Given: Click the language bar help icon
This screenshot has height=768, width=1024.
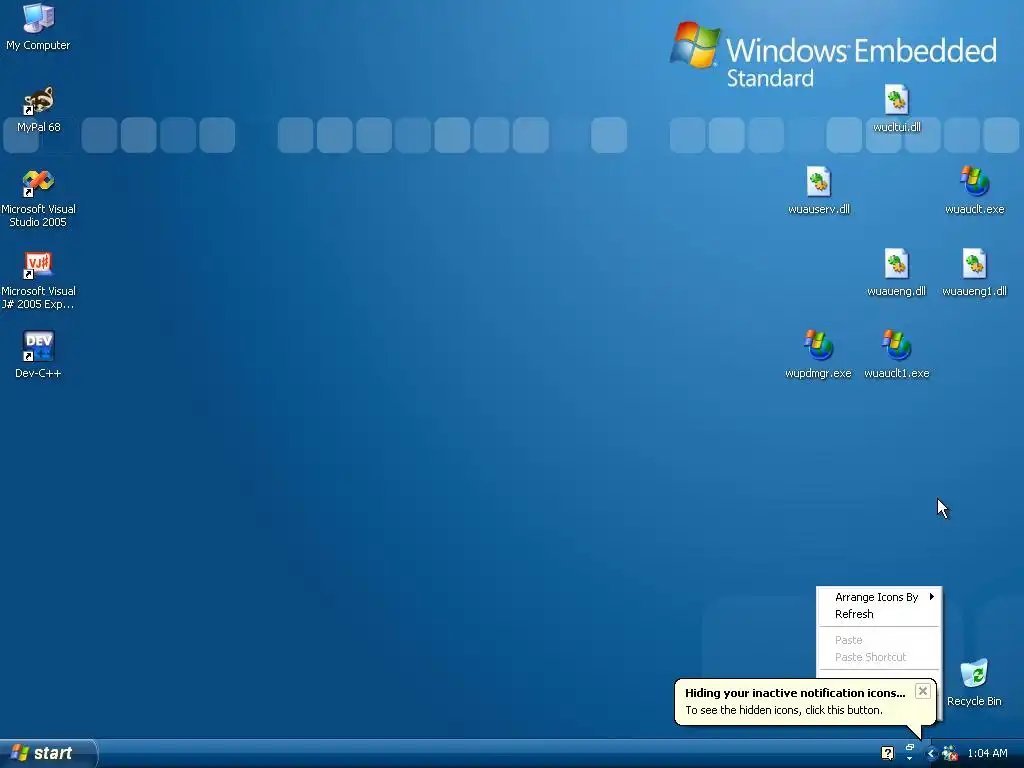Looking at the screenshot, I should click(887, 753).
